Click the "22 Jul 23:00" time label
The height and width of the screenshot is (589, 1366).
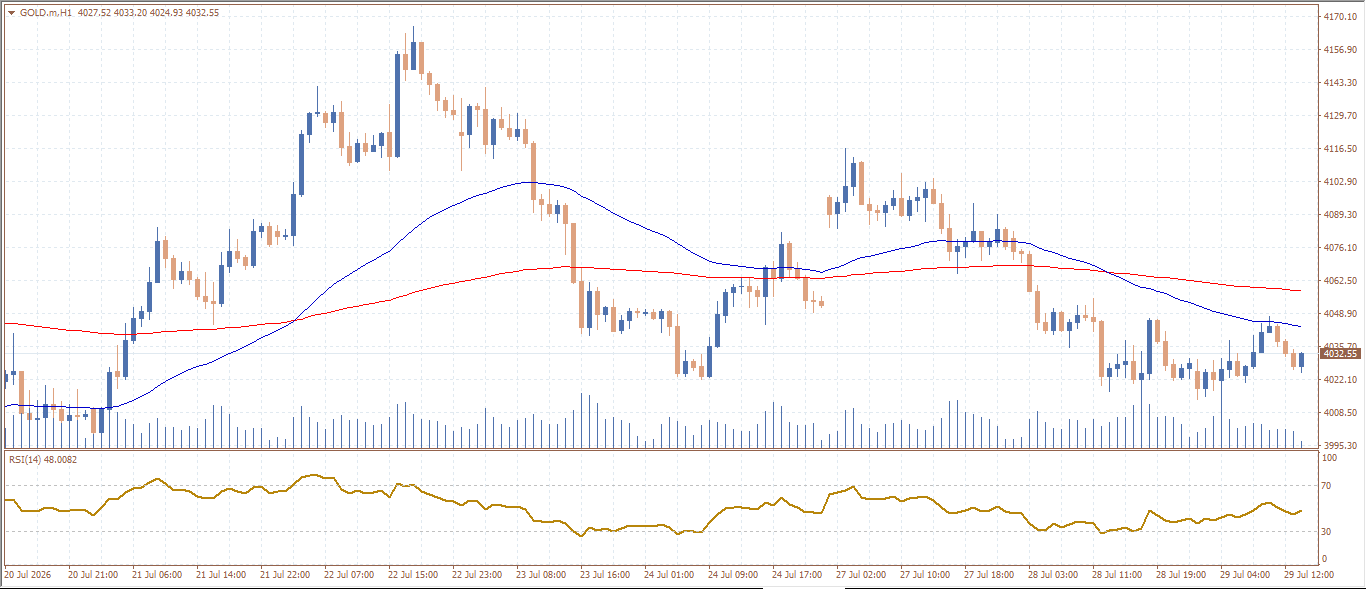(477, 575)
